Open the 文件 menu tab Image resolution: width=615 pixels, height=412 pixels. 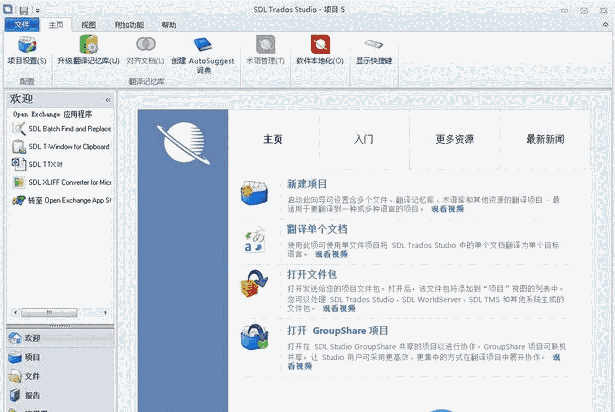(22, 25)
